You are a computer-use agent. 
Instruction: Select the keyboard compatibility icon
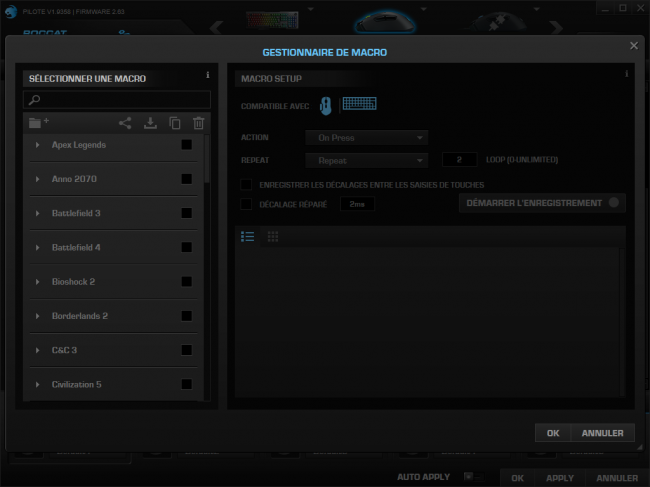pyautogui.click(x=359, y=104)
